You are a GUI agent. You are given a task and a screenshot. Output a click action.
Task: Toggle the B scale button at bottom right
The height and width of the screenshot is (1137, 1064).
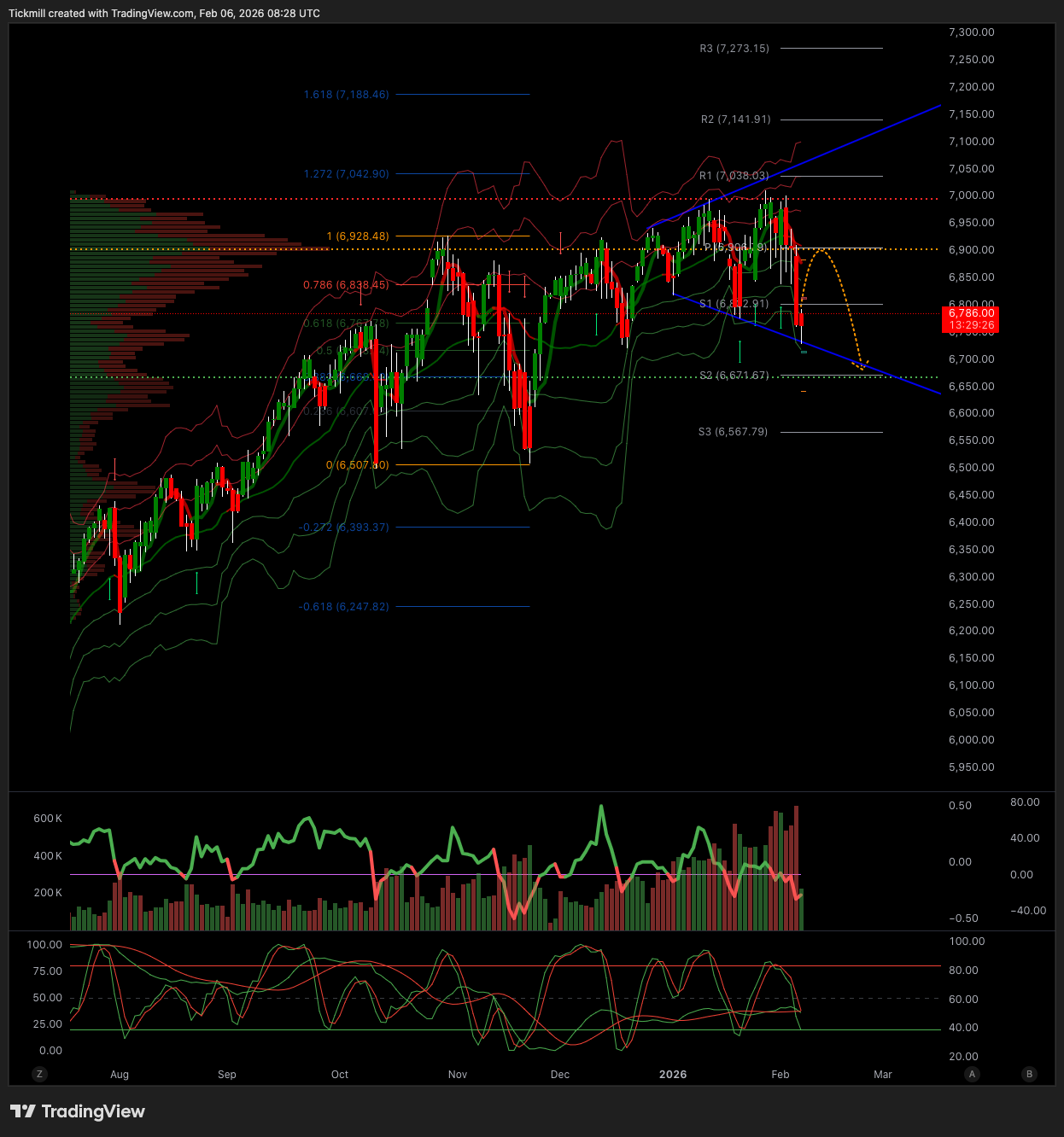[1030, 1074]
